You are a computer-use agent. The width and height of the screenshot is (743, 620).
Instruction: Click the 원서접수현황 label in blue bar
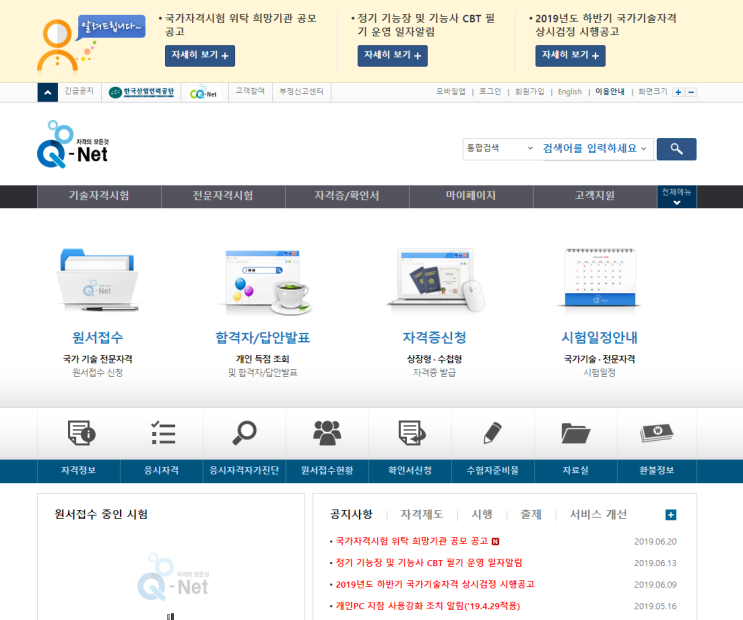click(x=327, y=470)
